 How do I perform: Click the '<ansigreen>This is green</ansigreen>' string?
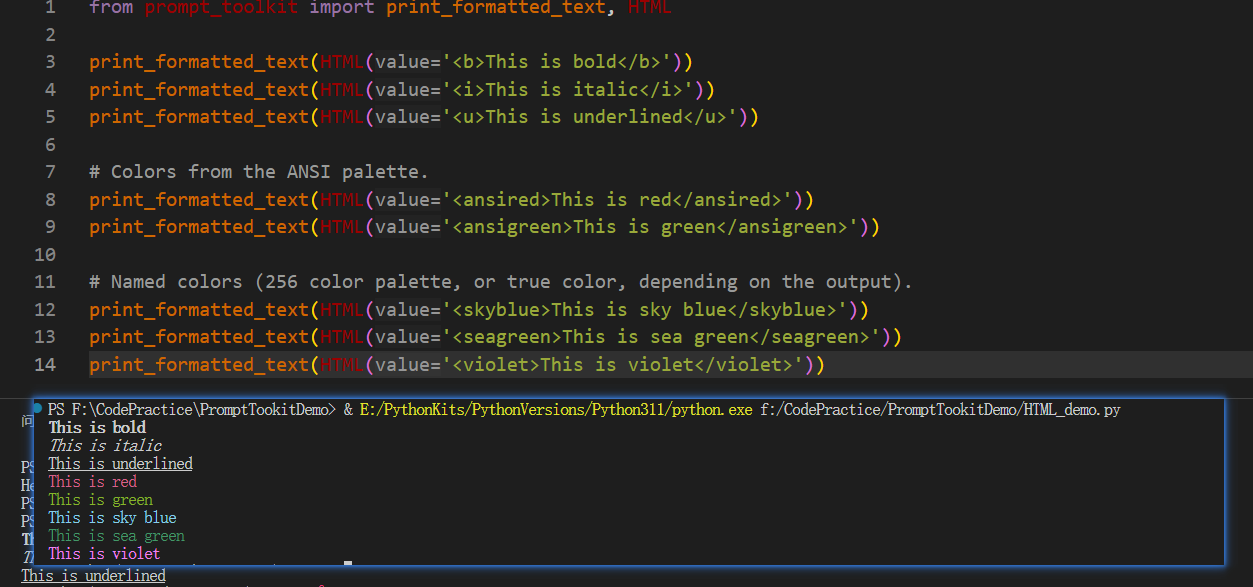(651, 227)
